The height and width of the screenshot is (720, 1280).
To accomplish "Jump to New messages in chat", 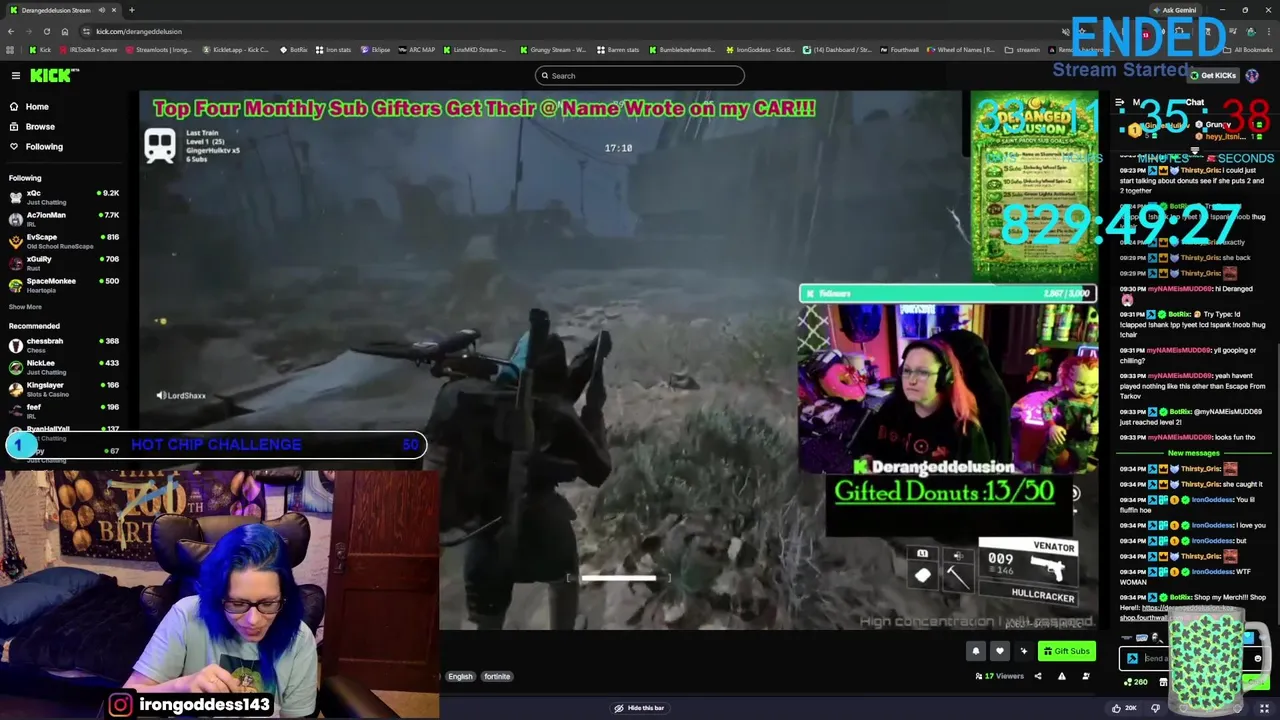I will [x=1194, y=453].
